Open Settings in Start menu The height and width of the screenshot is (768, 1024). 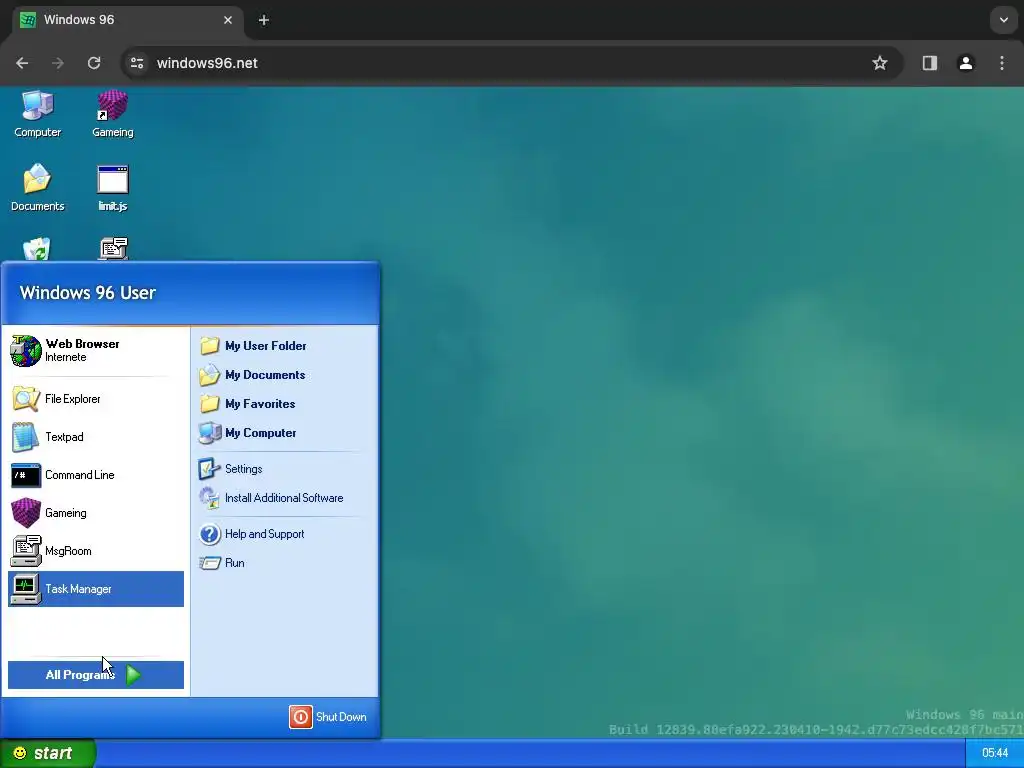point(284,469)
